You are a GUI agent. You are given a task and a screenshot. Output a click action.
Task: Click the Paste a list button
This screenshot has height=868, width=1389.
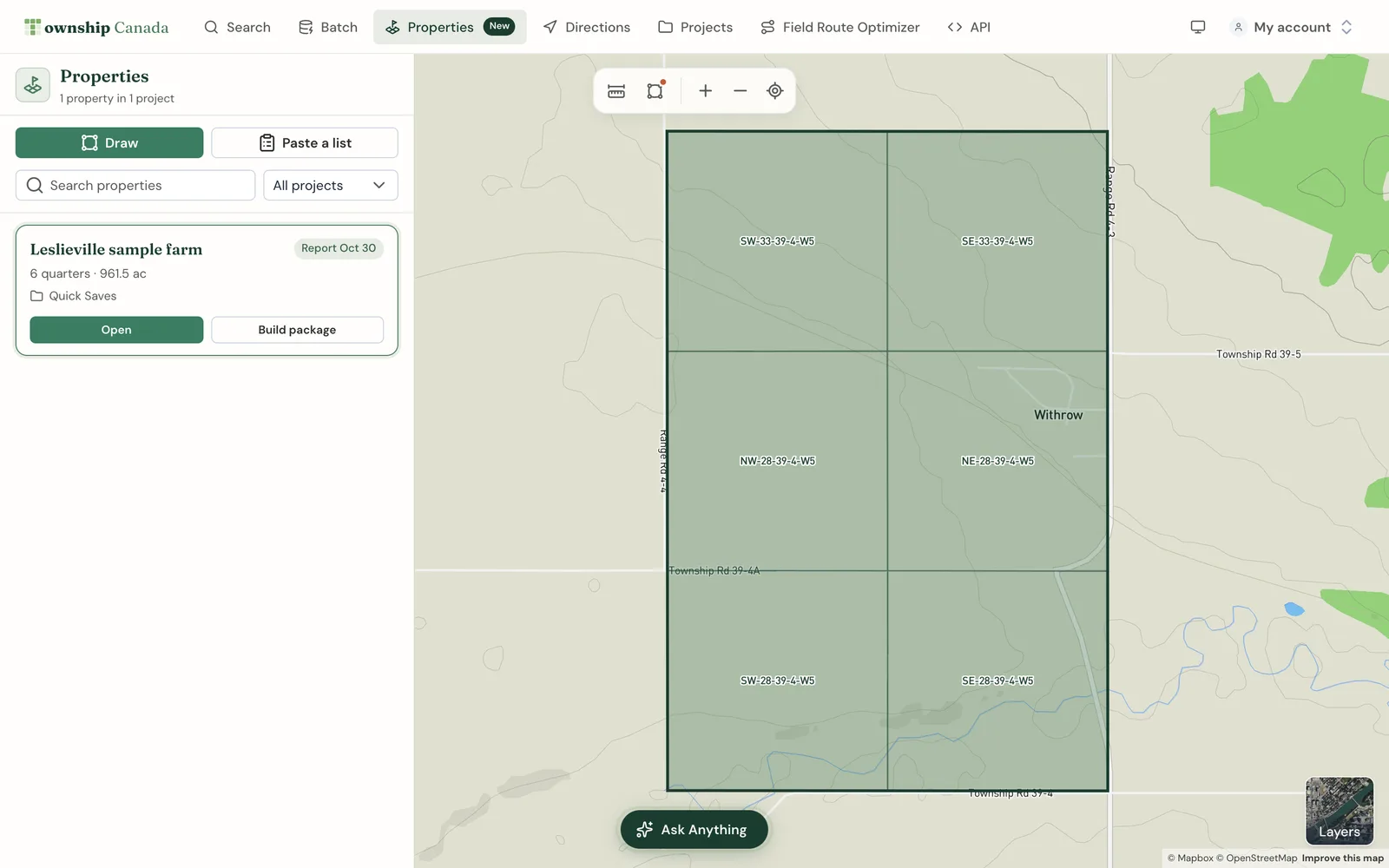[305, 142]
